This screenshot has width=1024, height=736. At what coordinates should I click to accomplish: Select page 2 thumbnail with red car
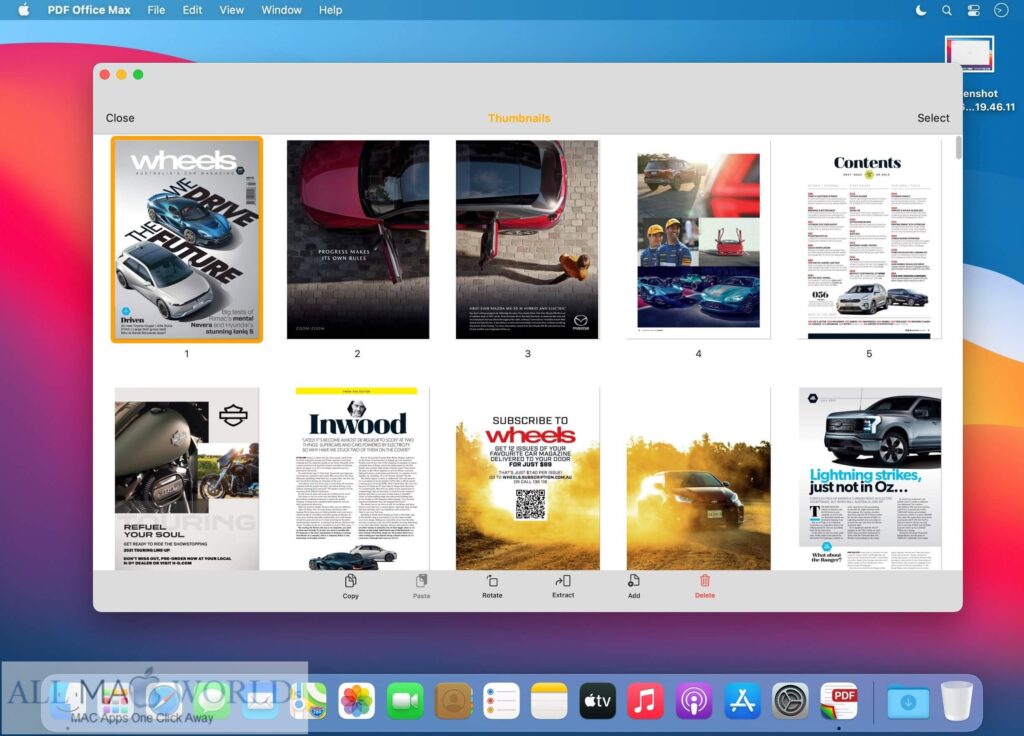358,240
